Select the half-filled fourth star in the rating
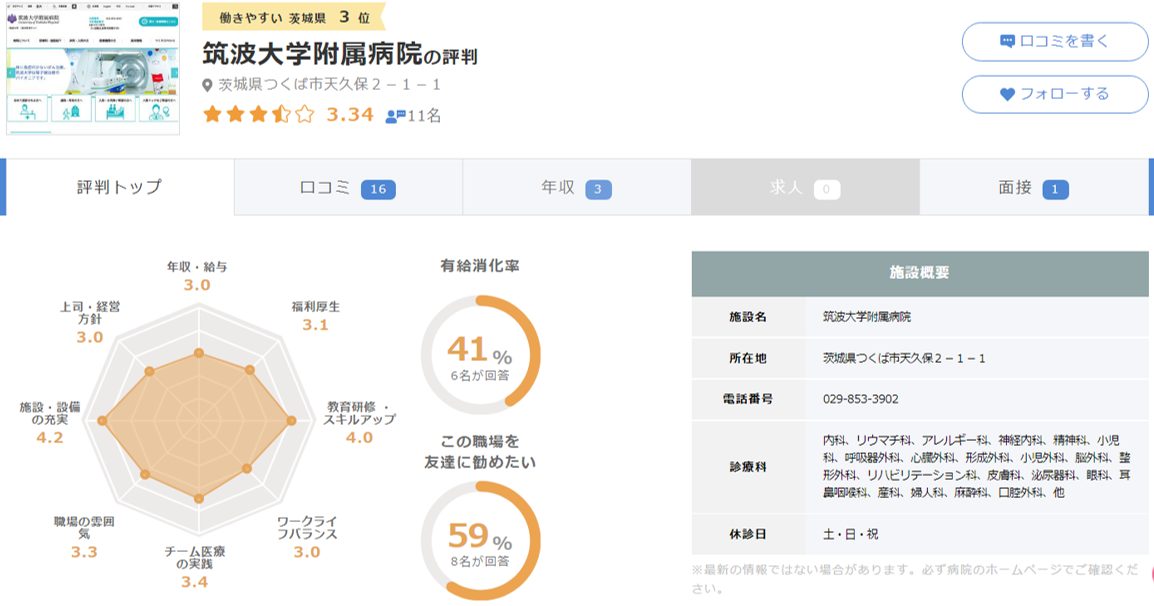This screenshot has width=1154, height=606. coord(281,115)
